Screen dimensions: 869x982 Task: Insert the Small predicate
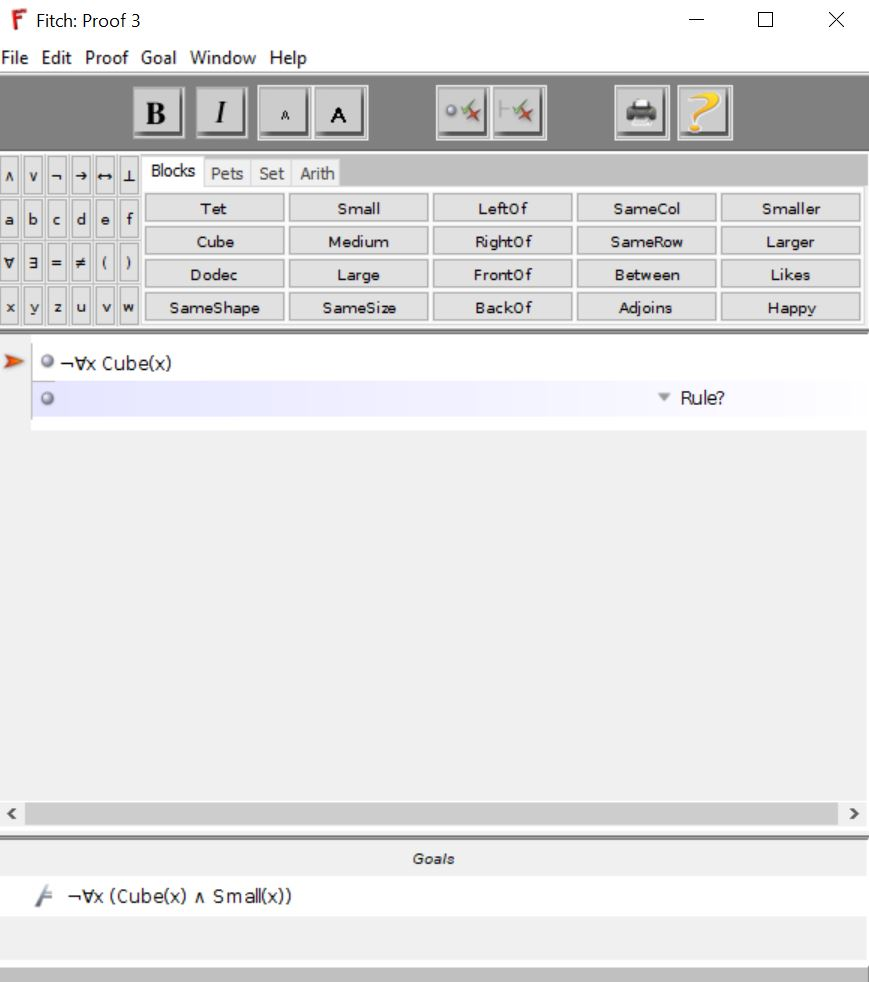(358, 208)
